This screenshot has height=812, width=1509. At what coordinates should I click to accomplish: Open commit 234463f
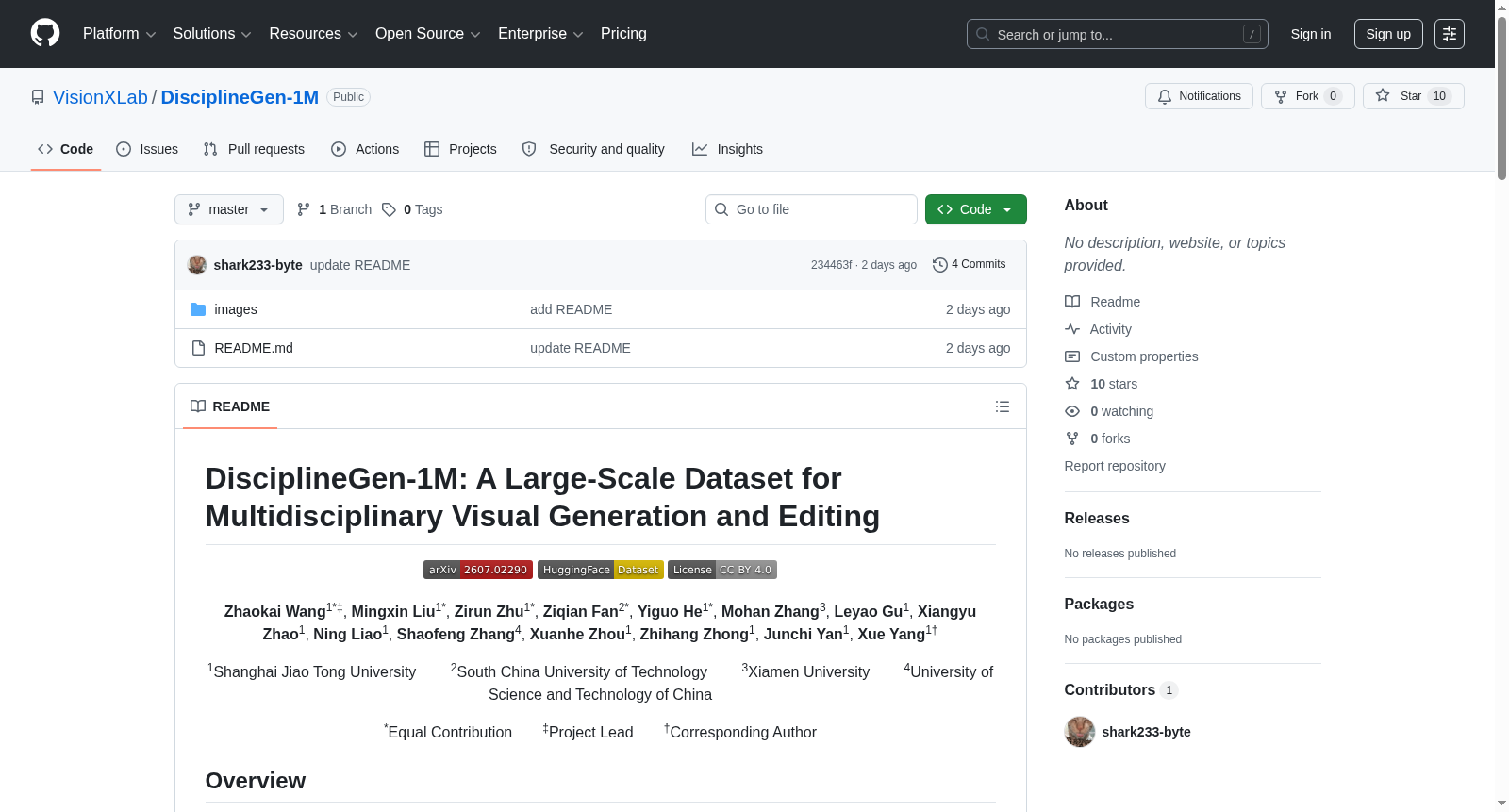[831, 265]
